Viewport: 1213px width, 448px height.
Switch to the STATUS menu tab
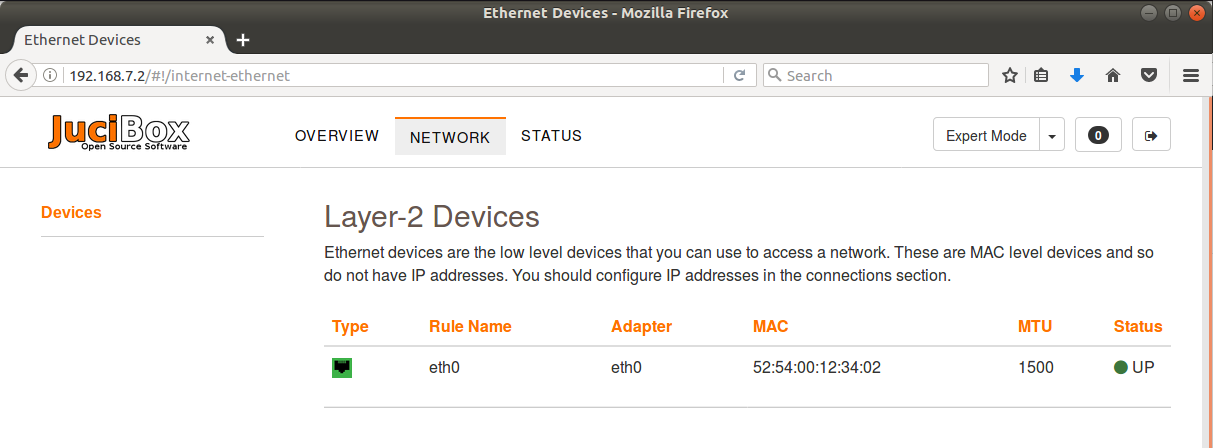tap(551, 136)
